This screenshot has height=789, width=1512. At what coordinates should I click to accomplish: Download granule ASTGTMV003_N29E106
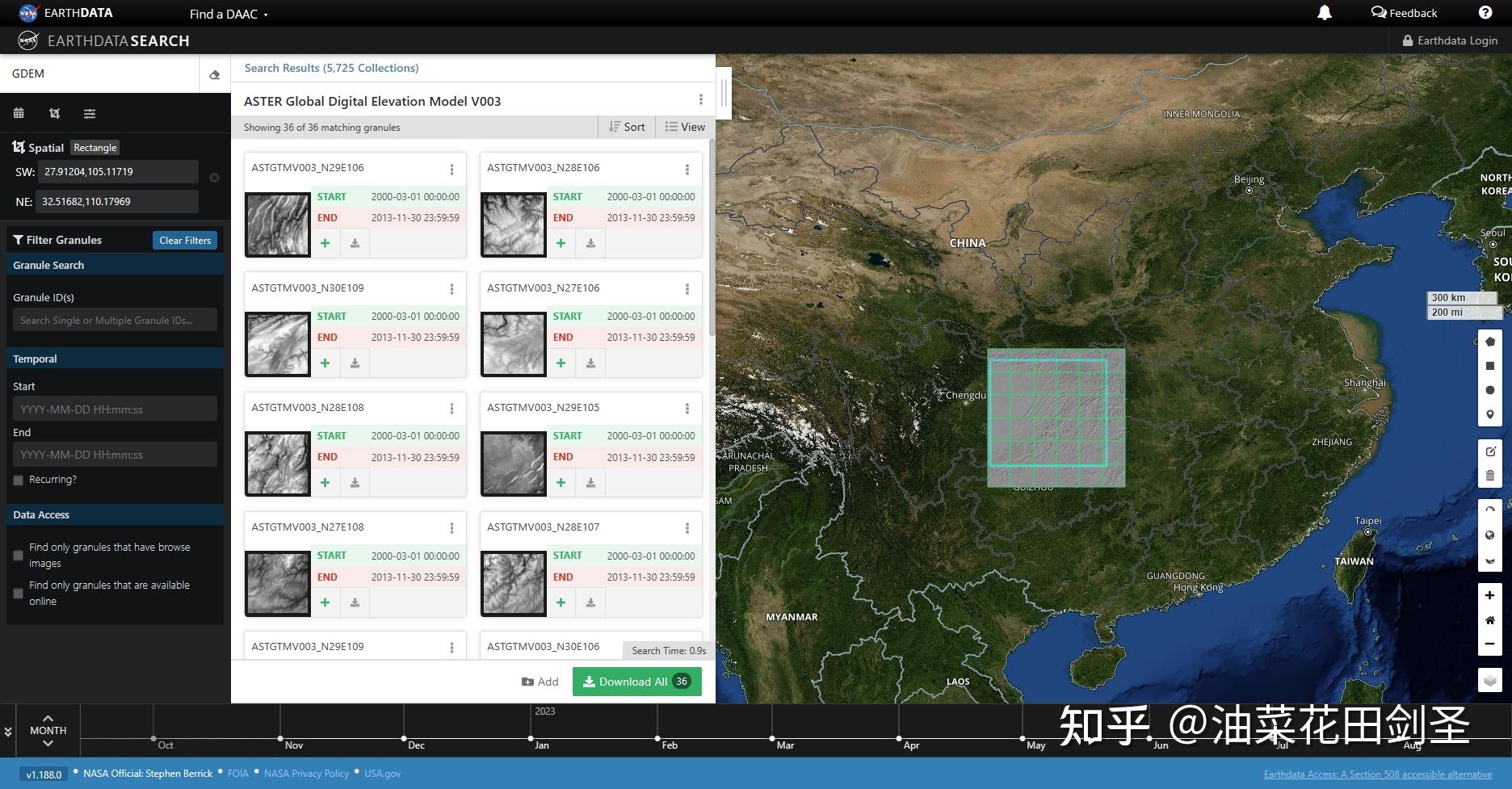point(355,243)
